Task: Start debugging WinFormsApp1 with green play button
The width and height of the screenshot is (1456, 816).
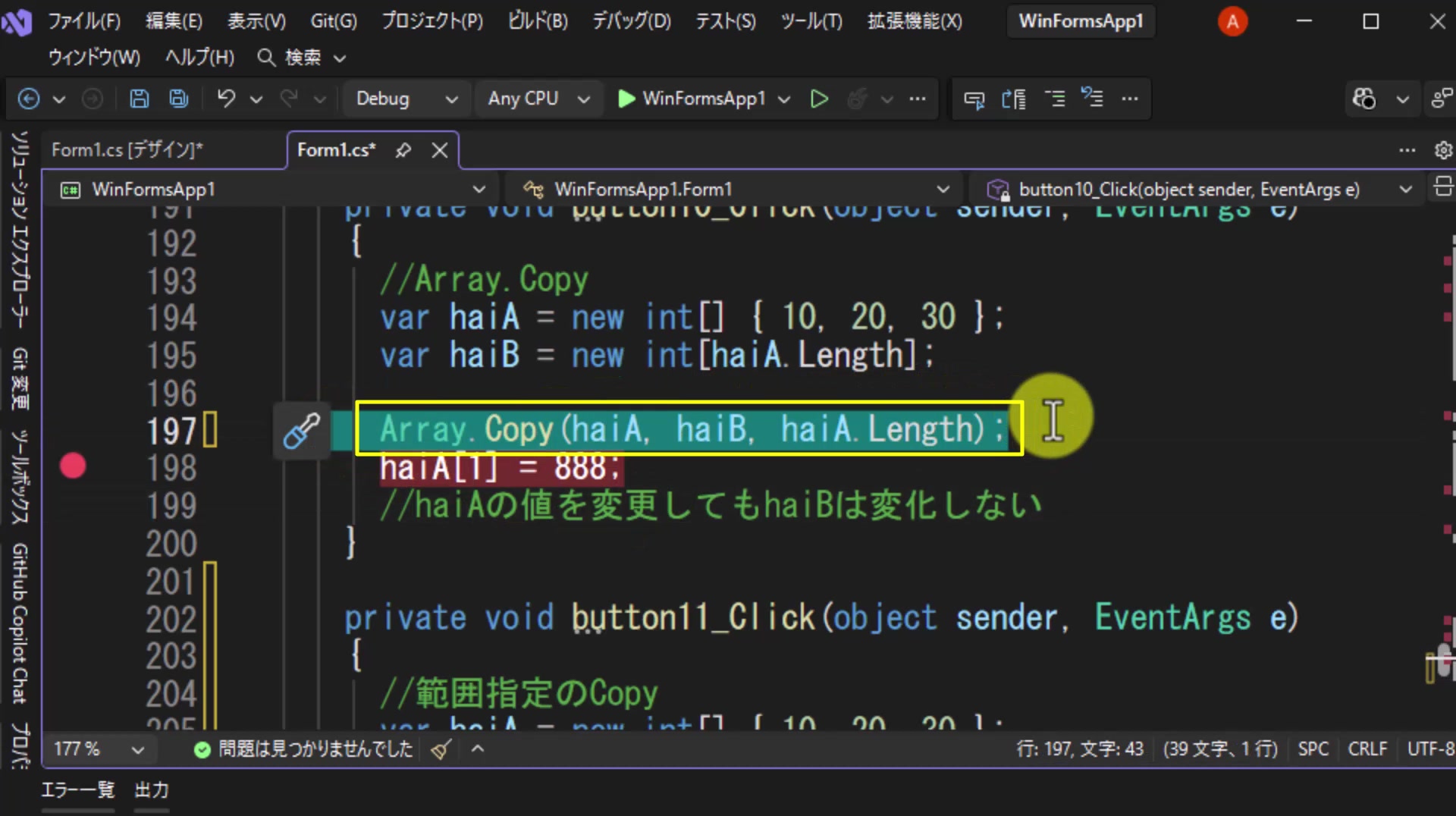Action: tap(626, 99)
